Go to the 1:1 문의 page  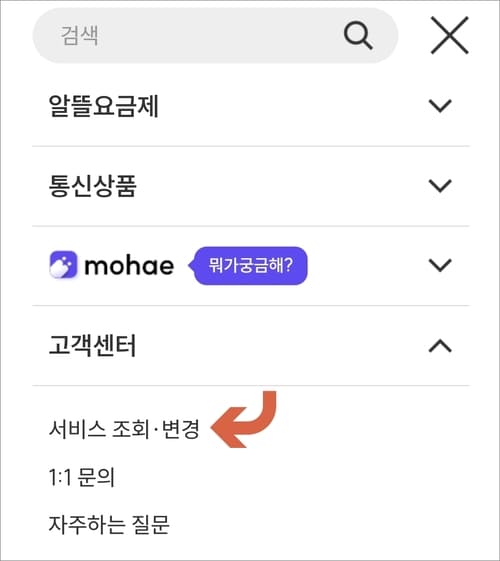tap(82, 477)
